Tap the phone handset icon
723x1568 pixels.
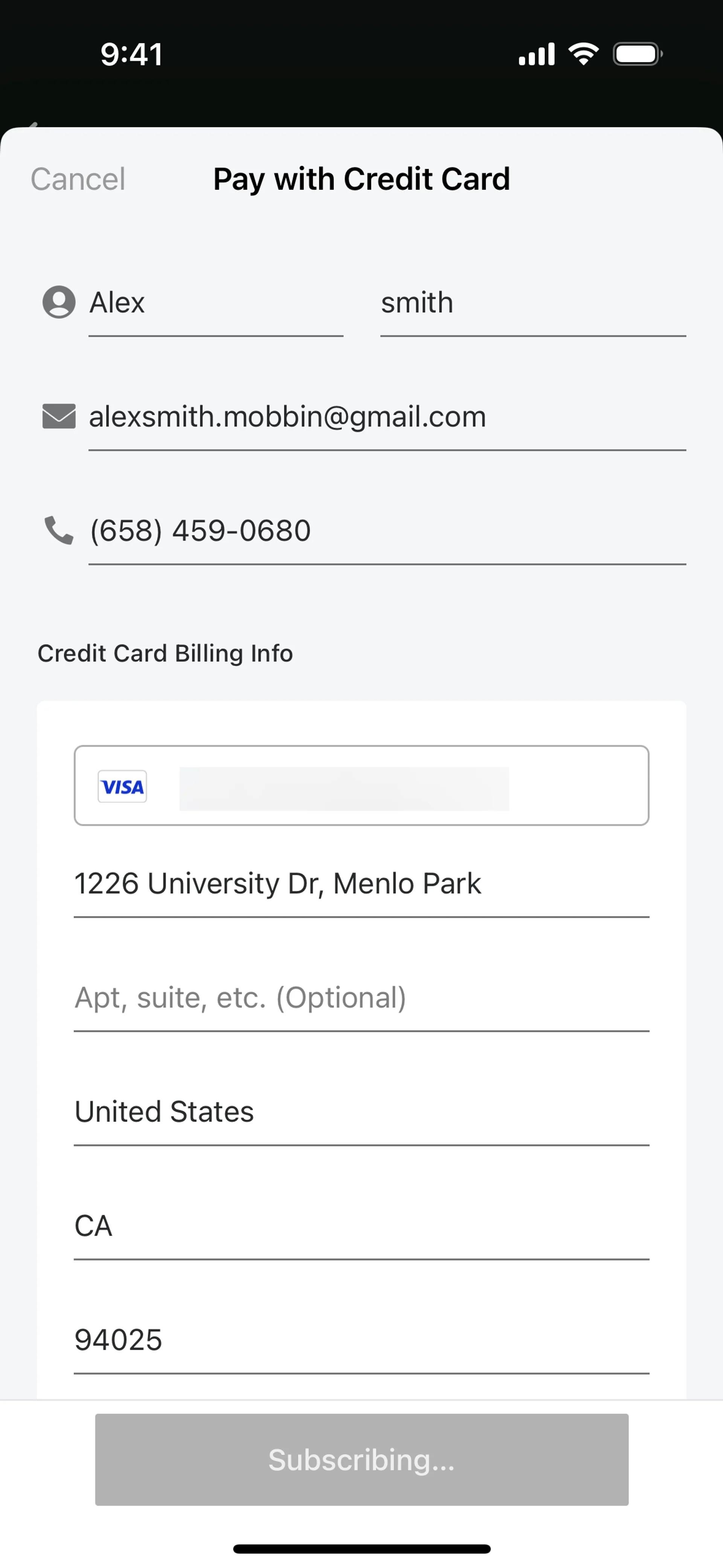coord(58,530)
